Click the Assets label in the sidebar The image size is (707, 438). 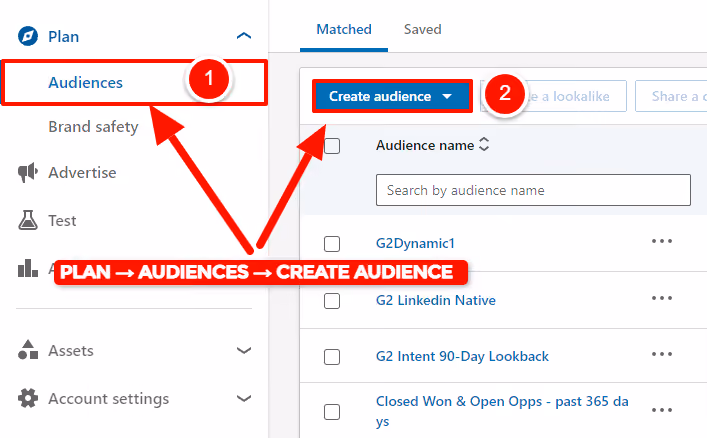pyautogui.click(x=71, y=350)
